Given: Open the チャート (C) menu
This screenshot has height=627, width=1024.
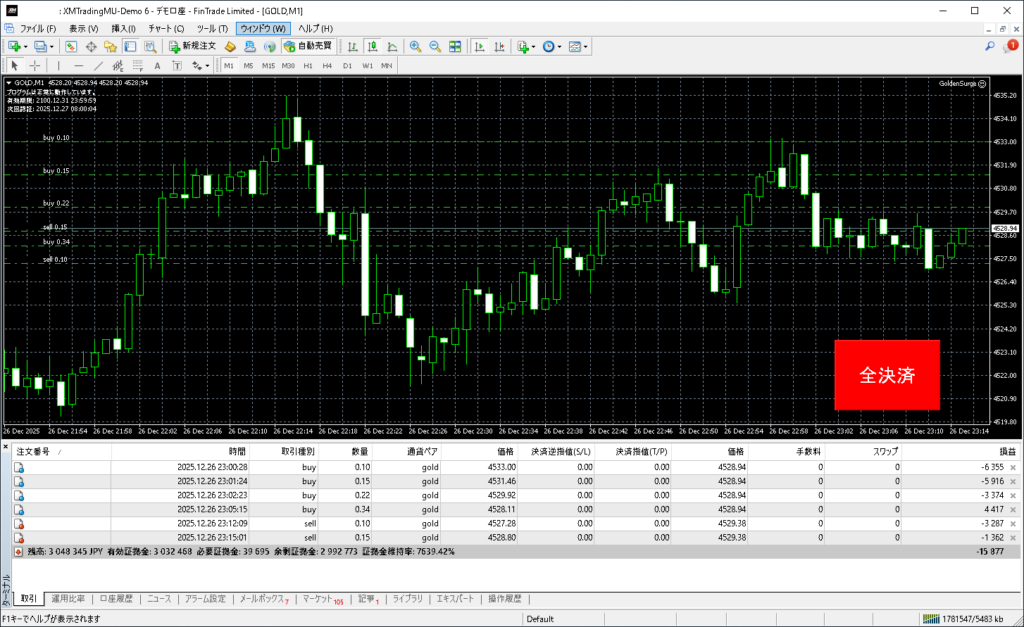Looking at the screenshot, I should pyautogui.click(x=165, y=28).
